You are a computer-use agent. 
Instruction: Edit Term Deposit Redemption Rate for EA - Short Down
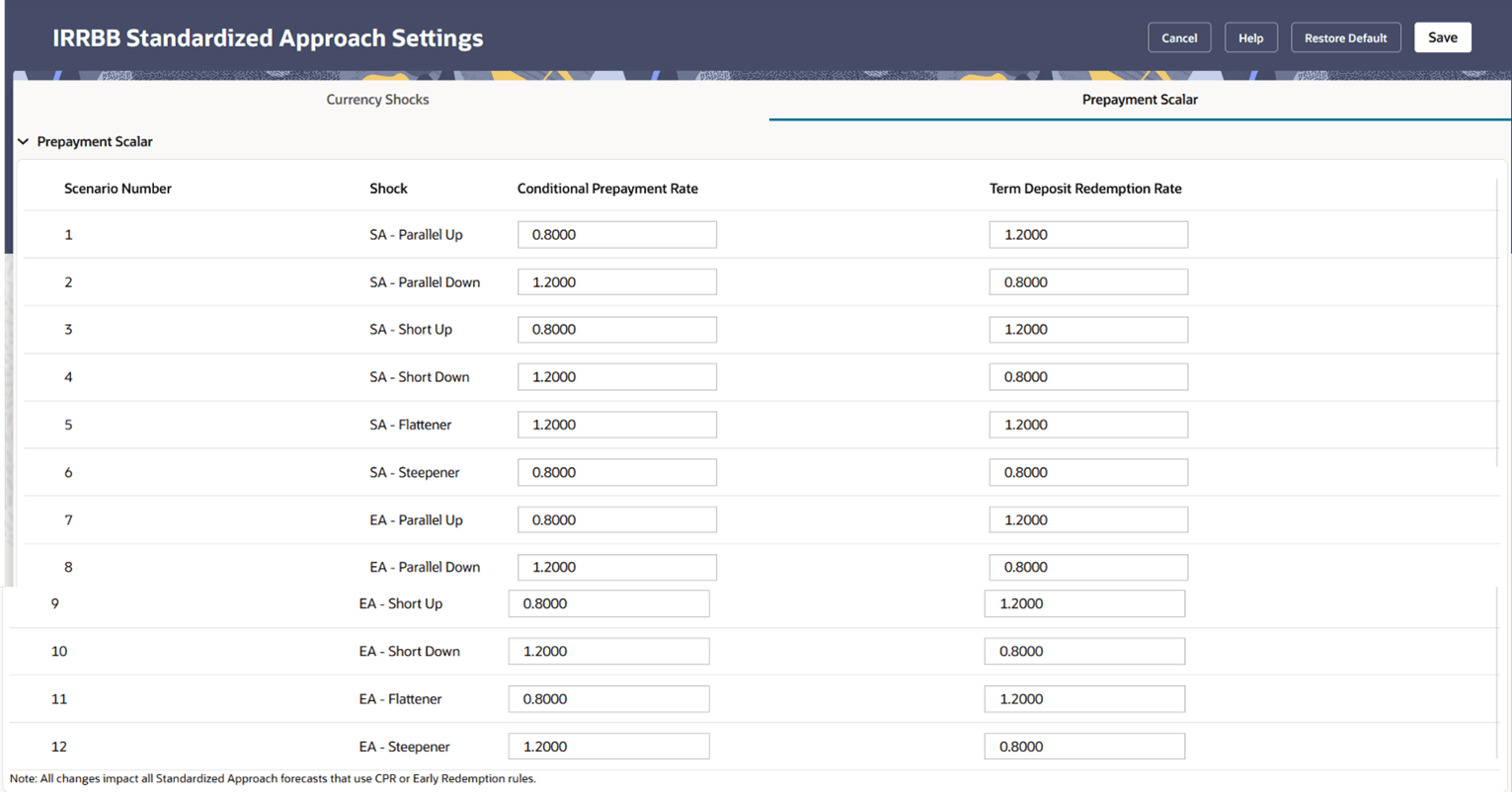pyautogui.click(x=1084, y=651)
